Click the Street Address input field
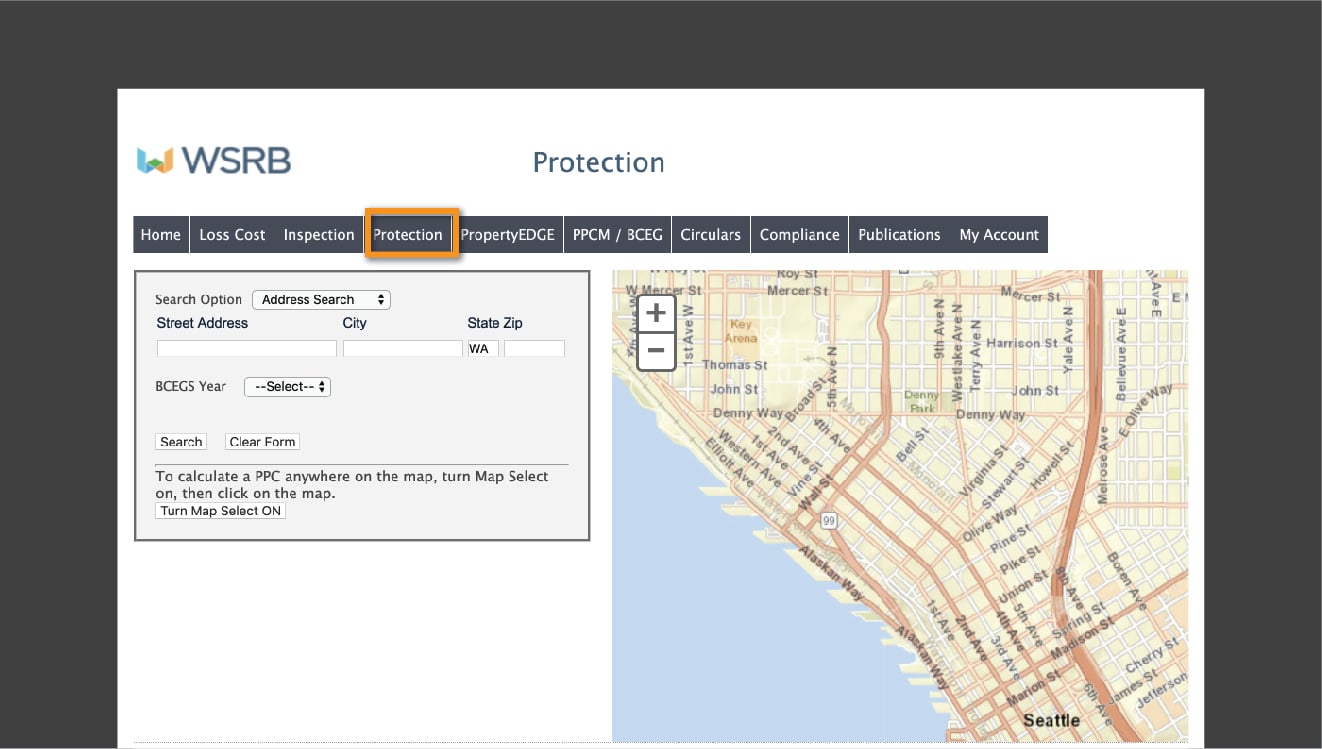1322x749 pixels. (x=246, y=347)
